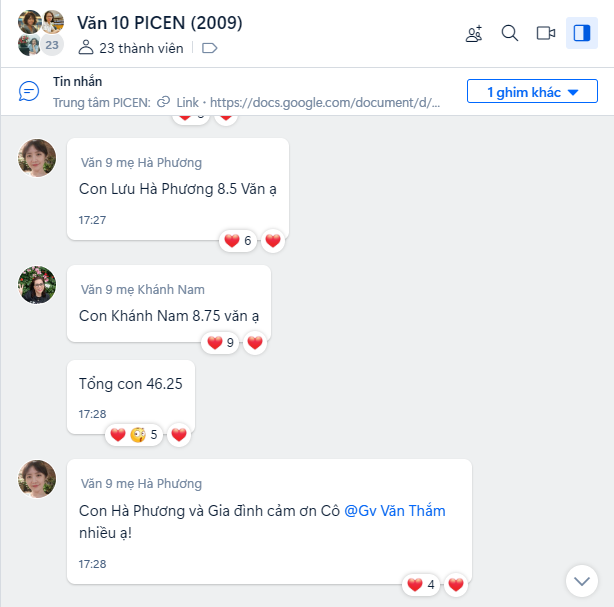Search messages with the magnifier icon
The width and height of the screenshot is (614, 607).
click(509, 33)
